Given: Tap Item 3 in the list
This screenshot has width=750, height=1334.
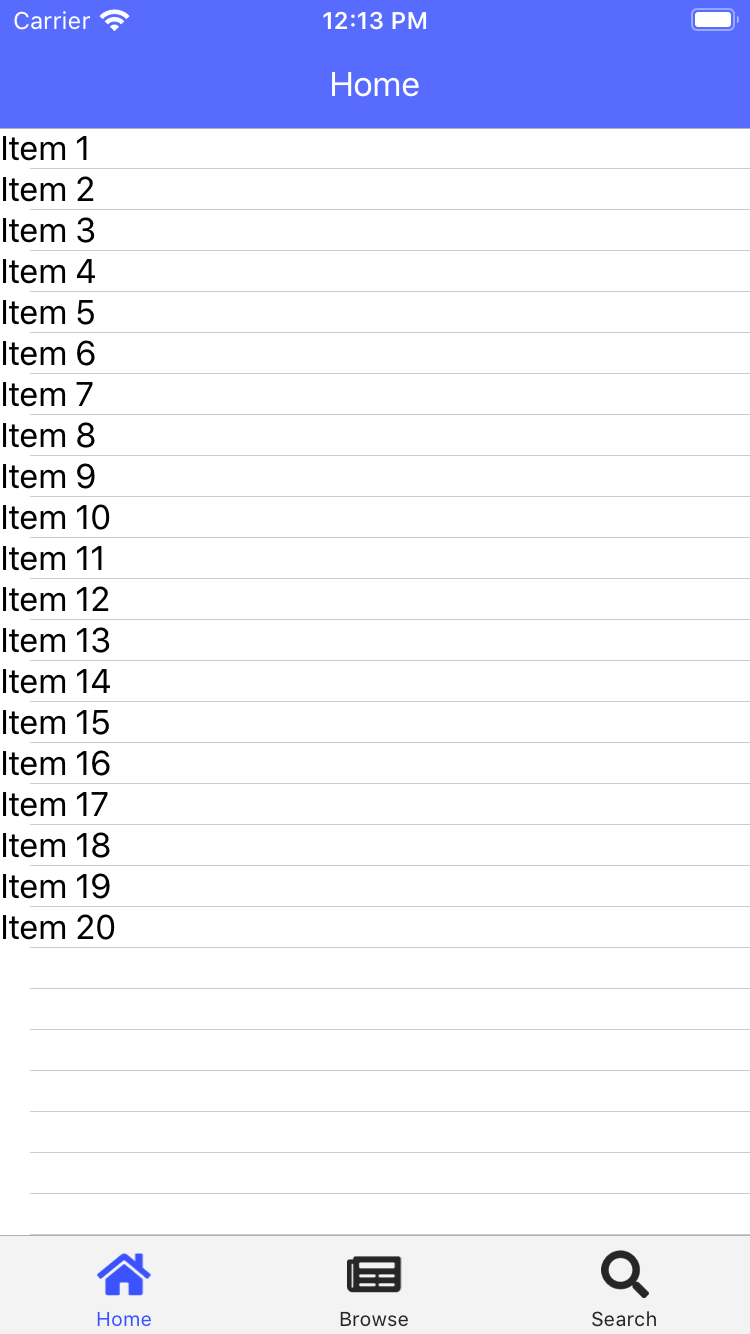Looking at the screenshot, I should [x=375, y=230].
